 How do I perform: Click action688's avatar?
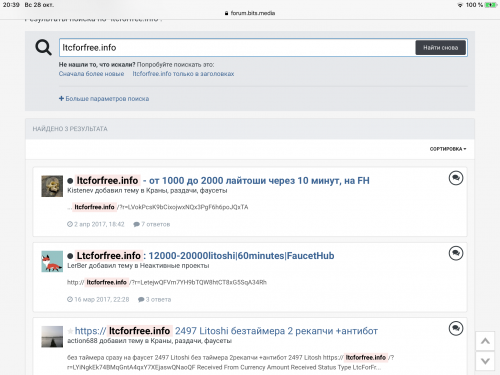coord(52,337)
